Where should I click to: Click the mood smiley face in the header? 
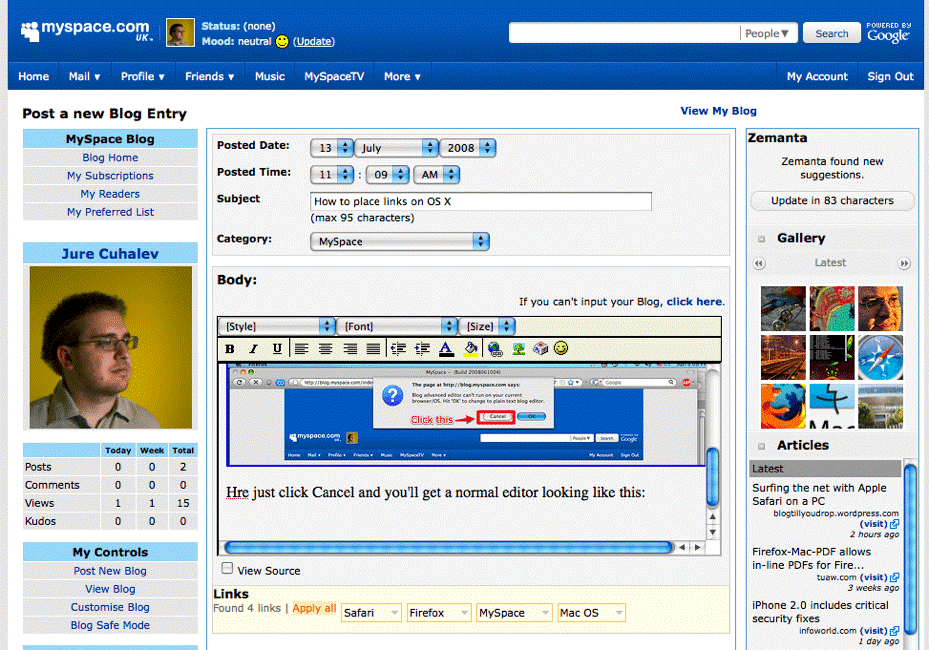click(282, 41)
